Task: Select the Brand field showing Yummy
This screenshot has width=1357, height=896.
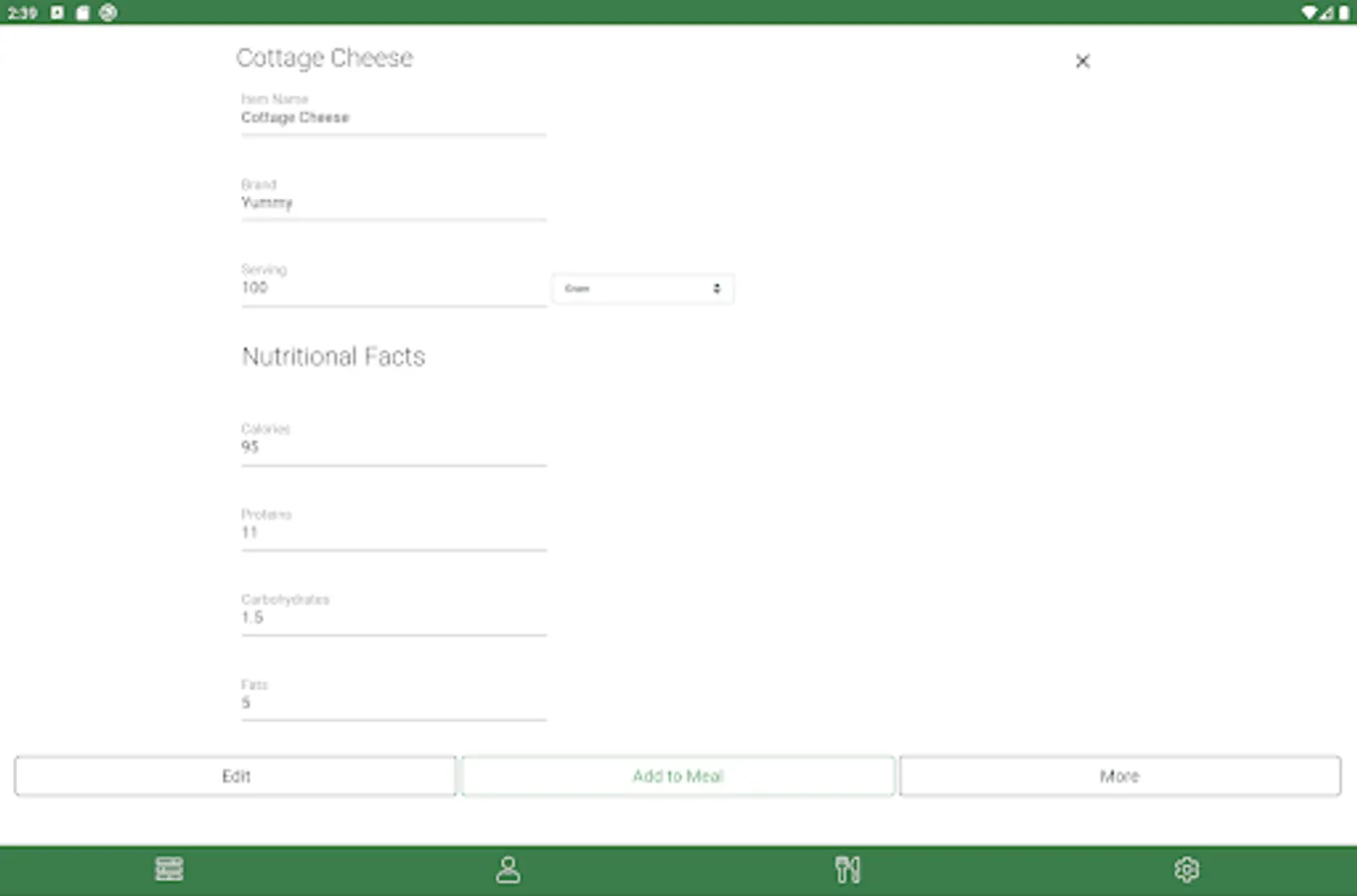Action: pos(393,202)
